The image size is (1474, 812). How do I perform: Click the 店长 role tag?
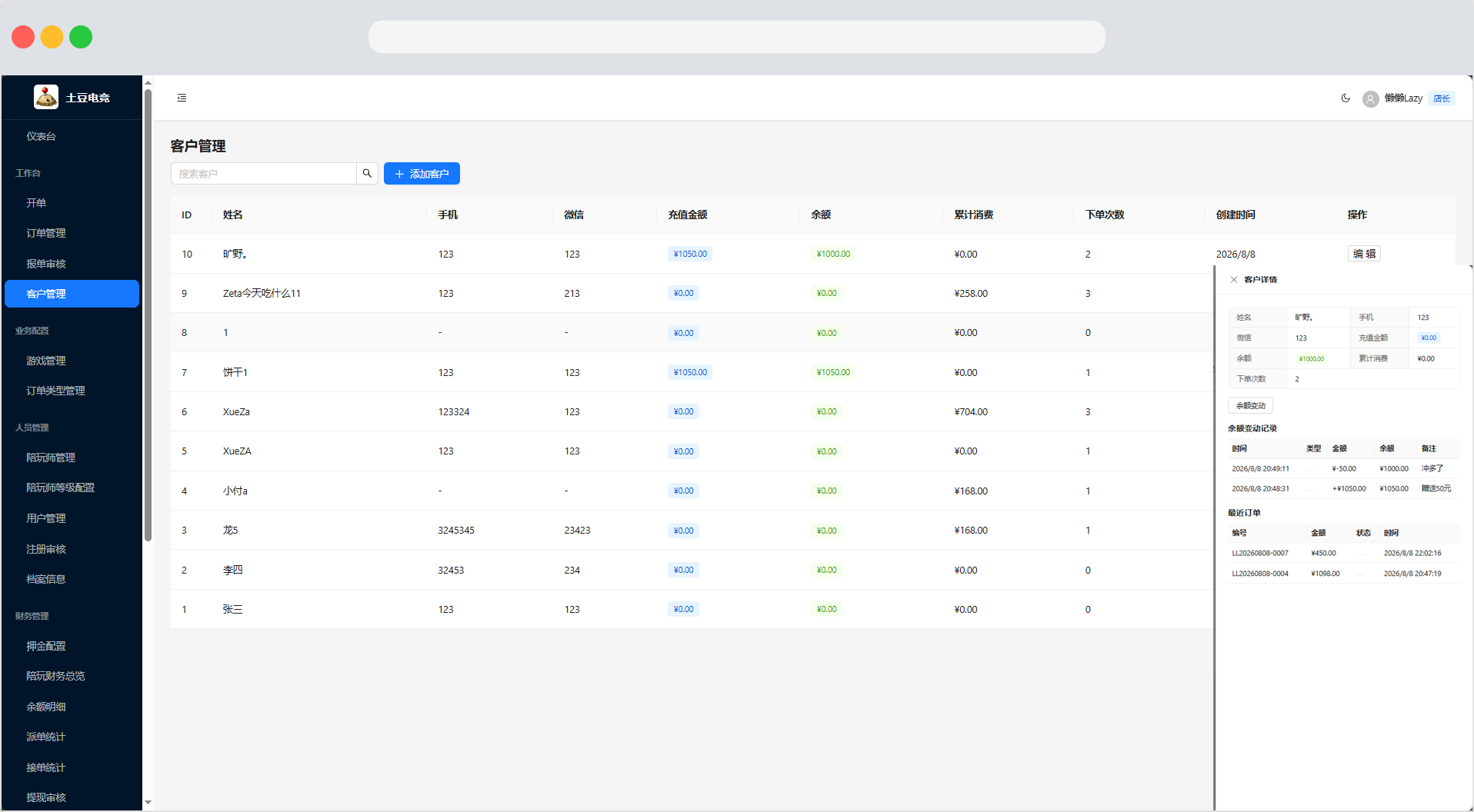[1442, 98]
